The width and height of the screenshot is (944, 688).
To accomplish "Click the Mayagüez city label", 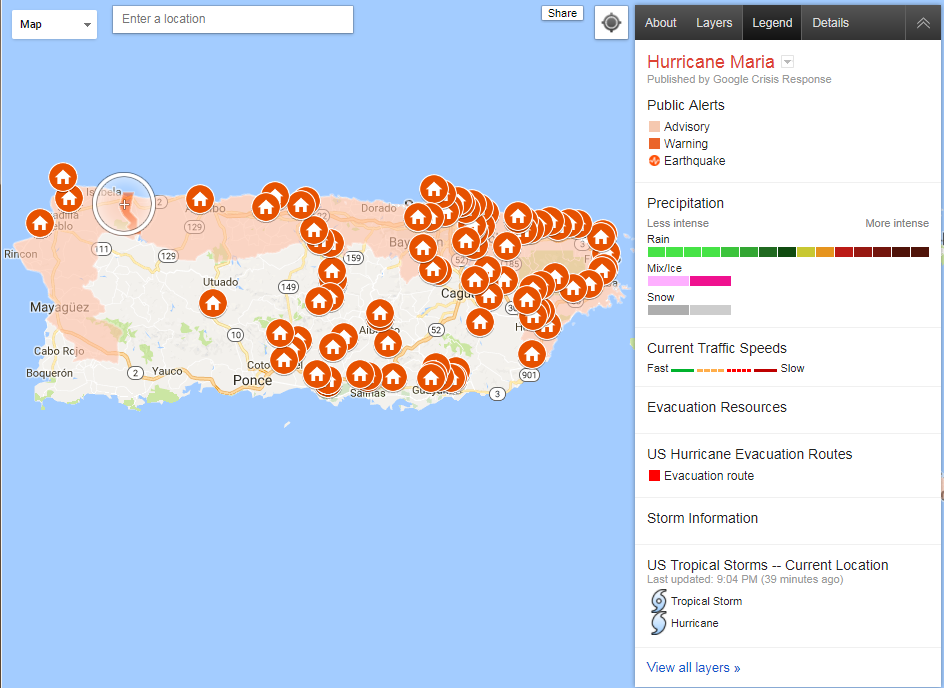I will click(60, 308).
